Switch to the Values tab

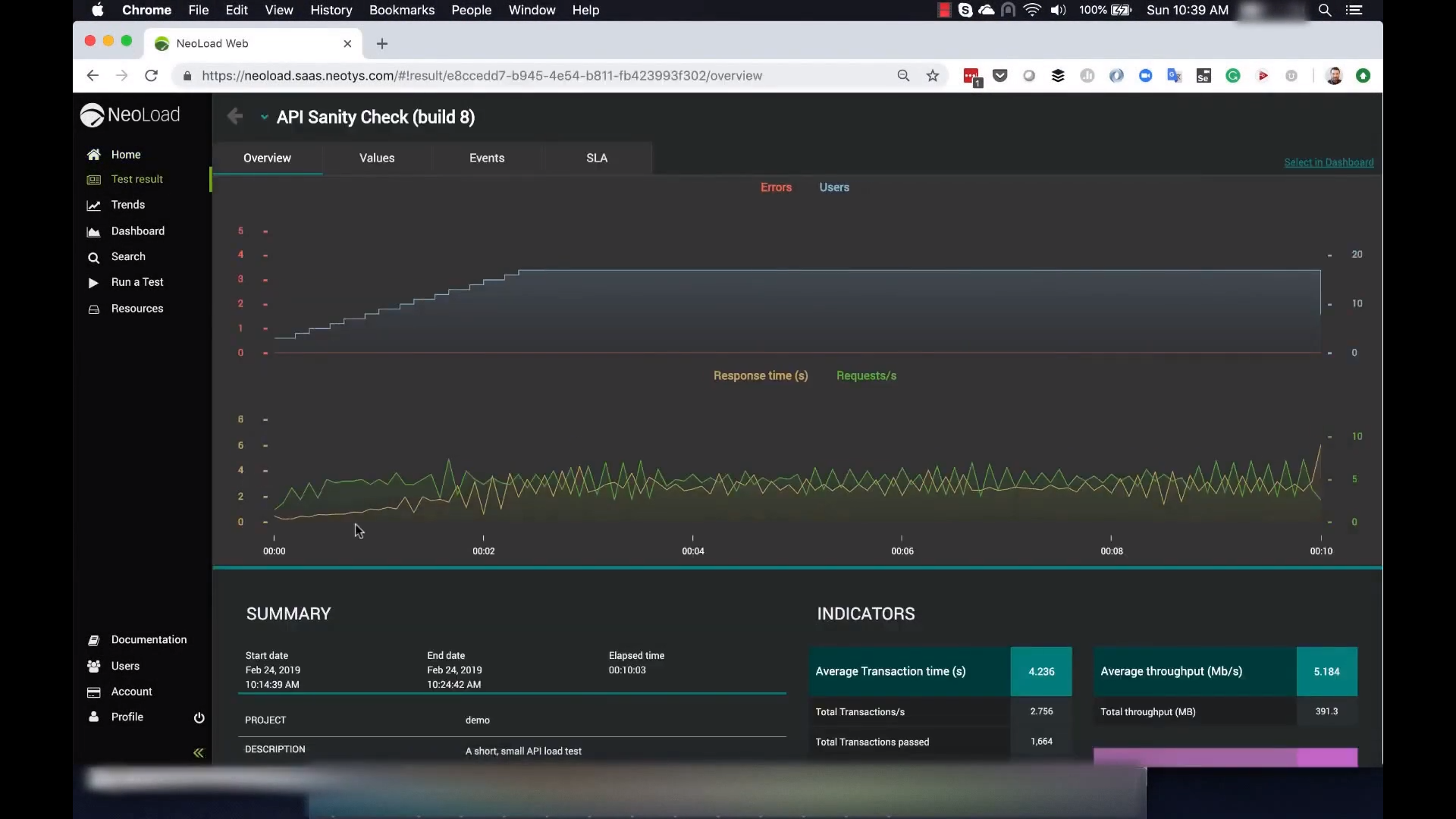(377, 158)
